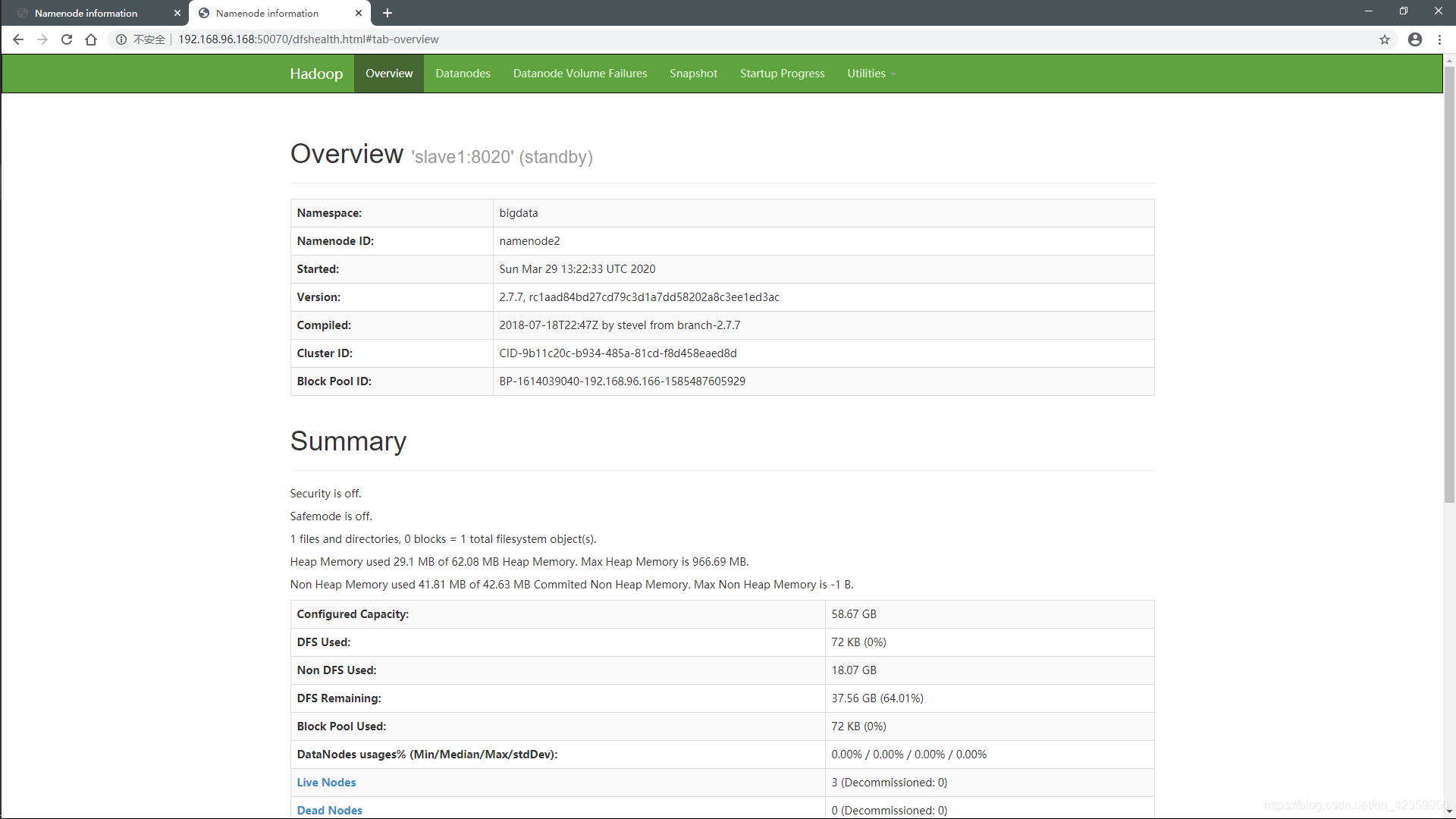Click the address bar URL

[x=308, y=39]
